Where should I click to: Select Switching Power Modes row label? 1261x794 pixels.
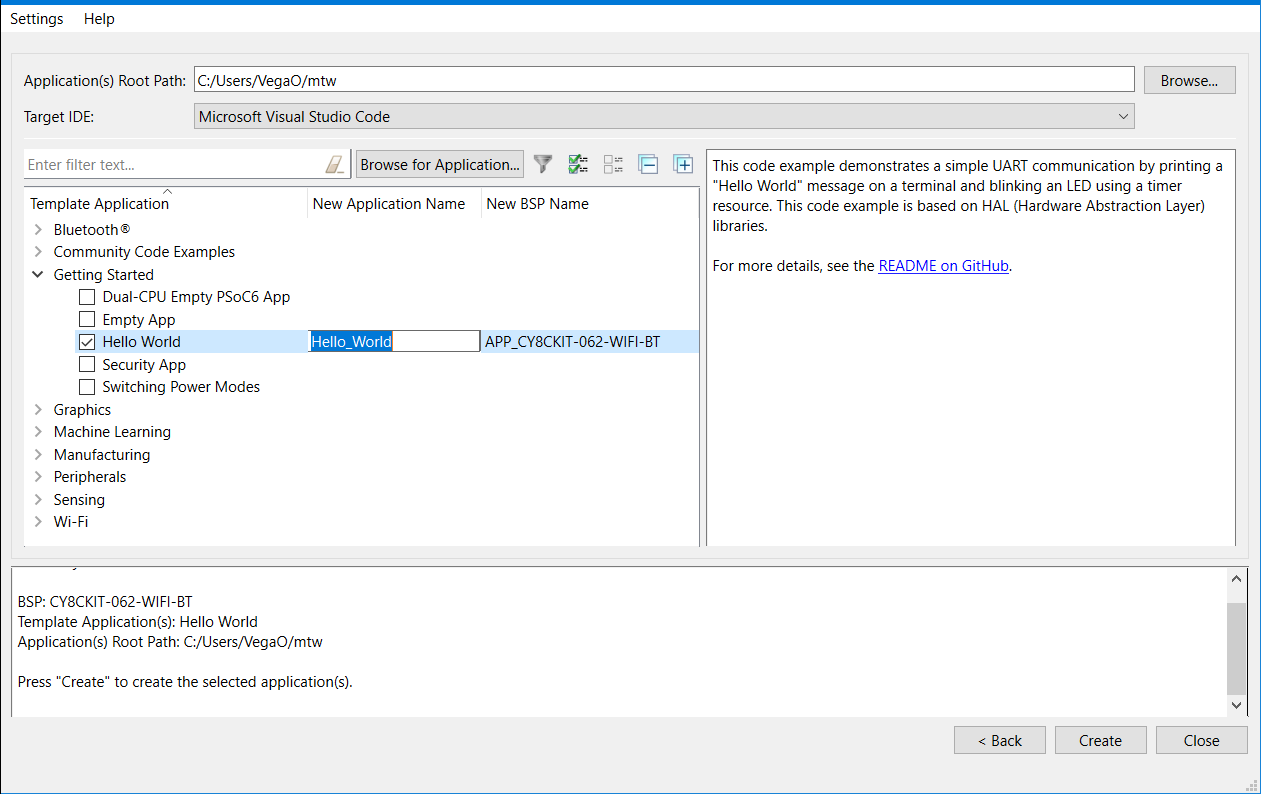click(181, 387)
